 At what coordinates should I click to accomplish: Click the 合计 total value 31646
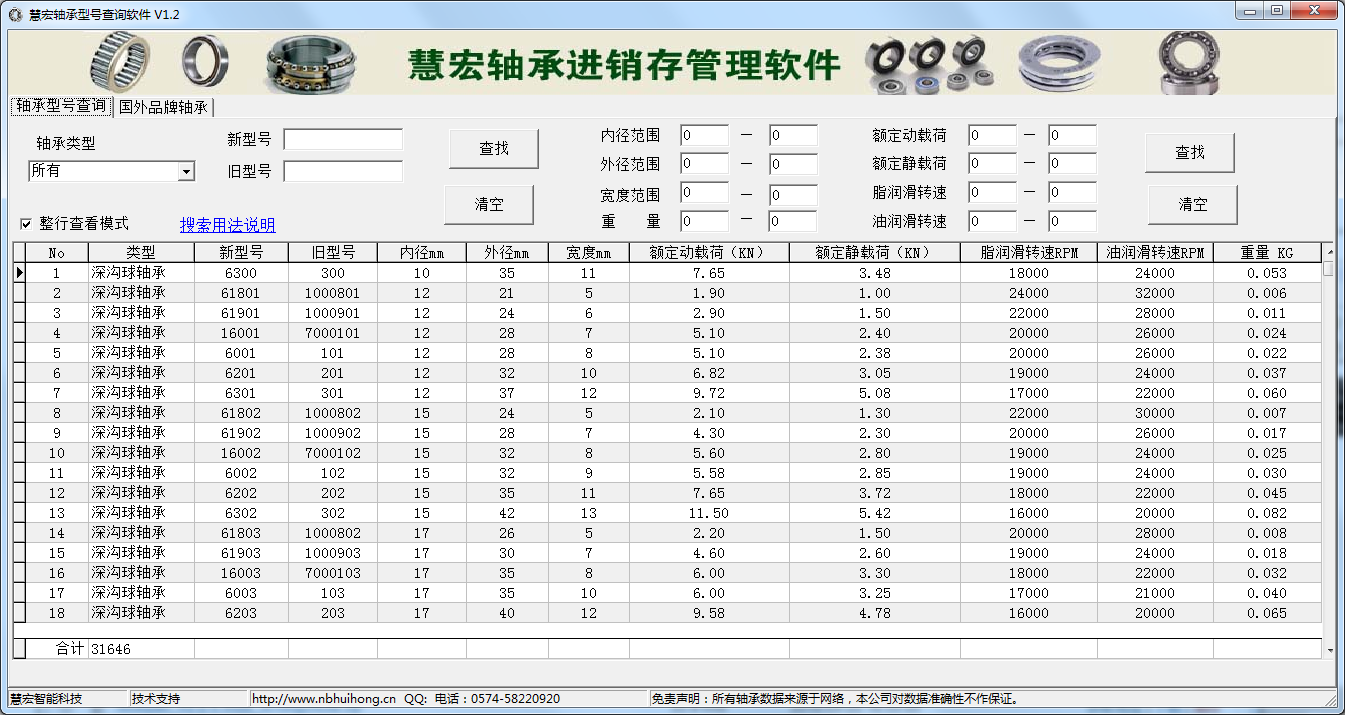click(x=111, y=649)
